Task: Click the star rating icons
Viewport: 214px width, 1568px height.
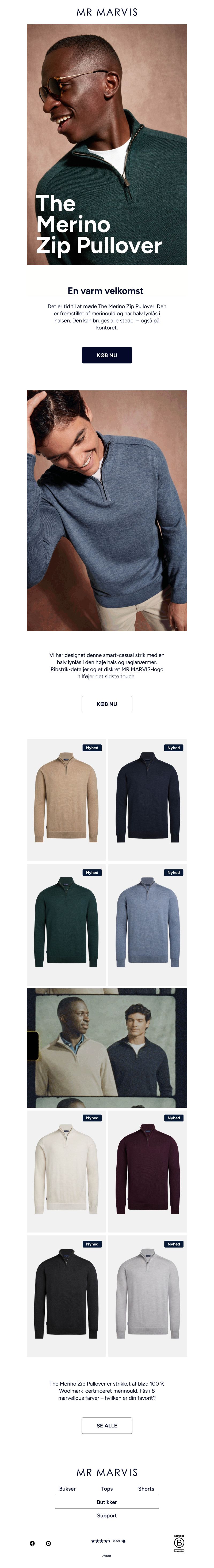Action: [101, 1541]
